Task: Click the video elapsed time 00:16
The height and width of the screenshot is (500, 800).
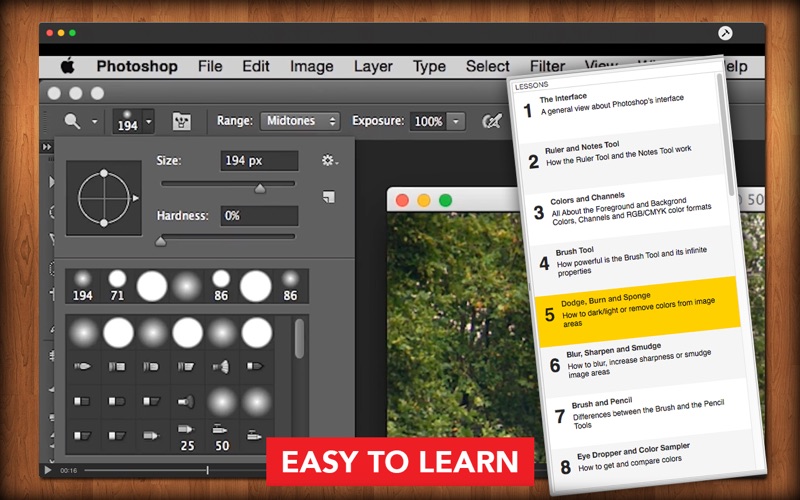Action: 69,470
